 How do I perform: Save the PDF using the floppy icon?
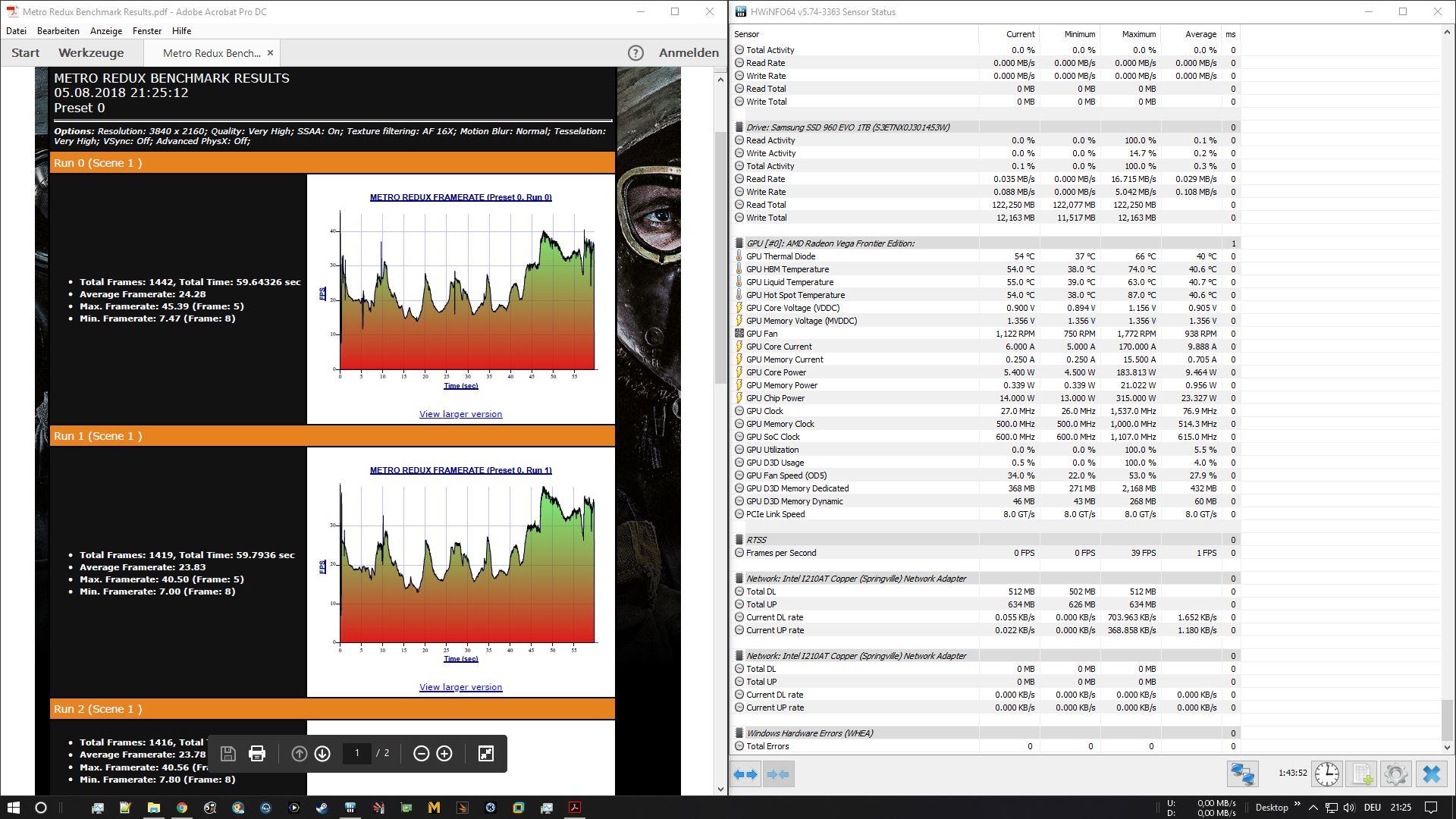(x=227, y=754)
